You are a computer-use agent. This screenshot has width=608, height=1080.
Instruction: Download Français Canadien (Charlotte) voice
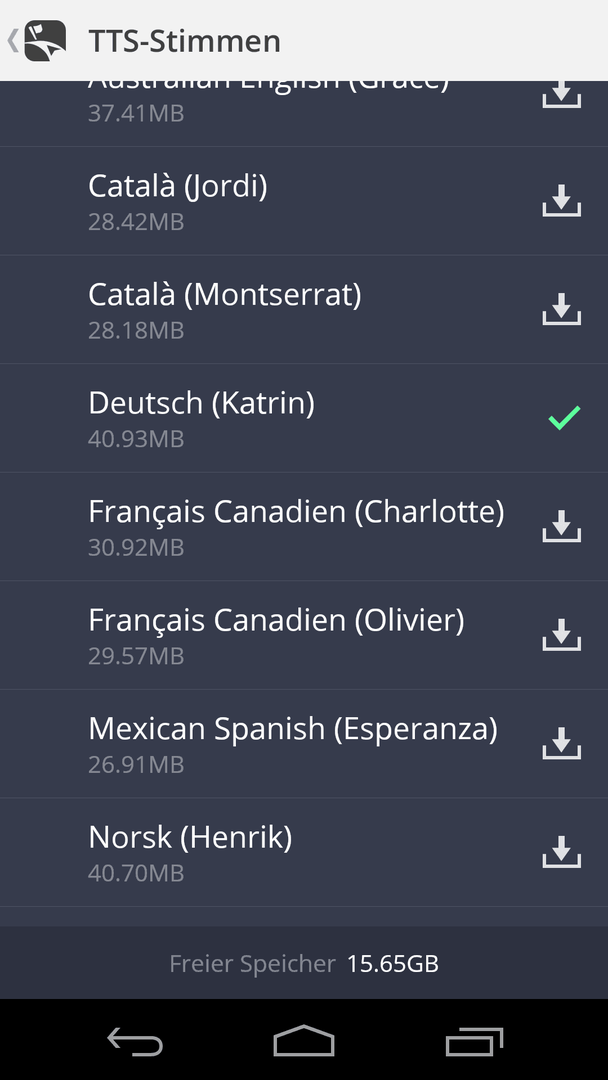click(562, 526)
